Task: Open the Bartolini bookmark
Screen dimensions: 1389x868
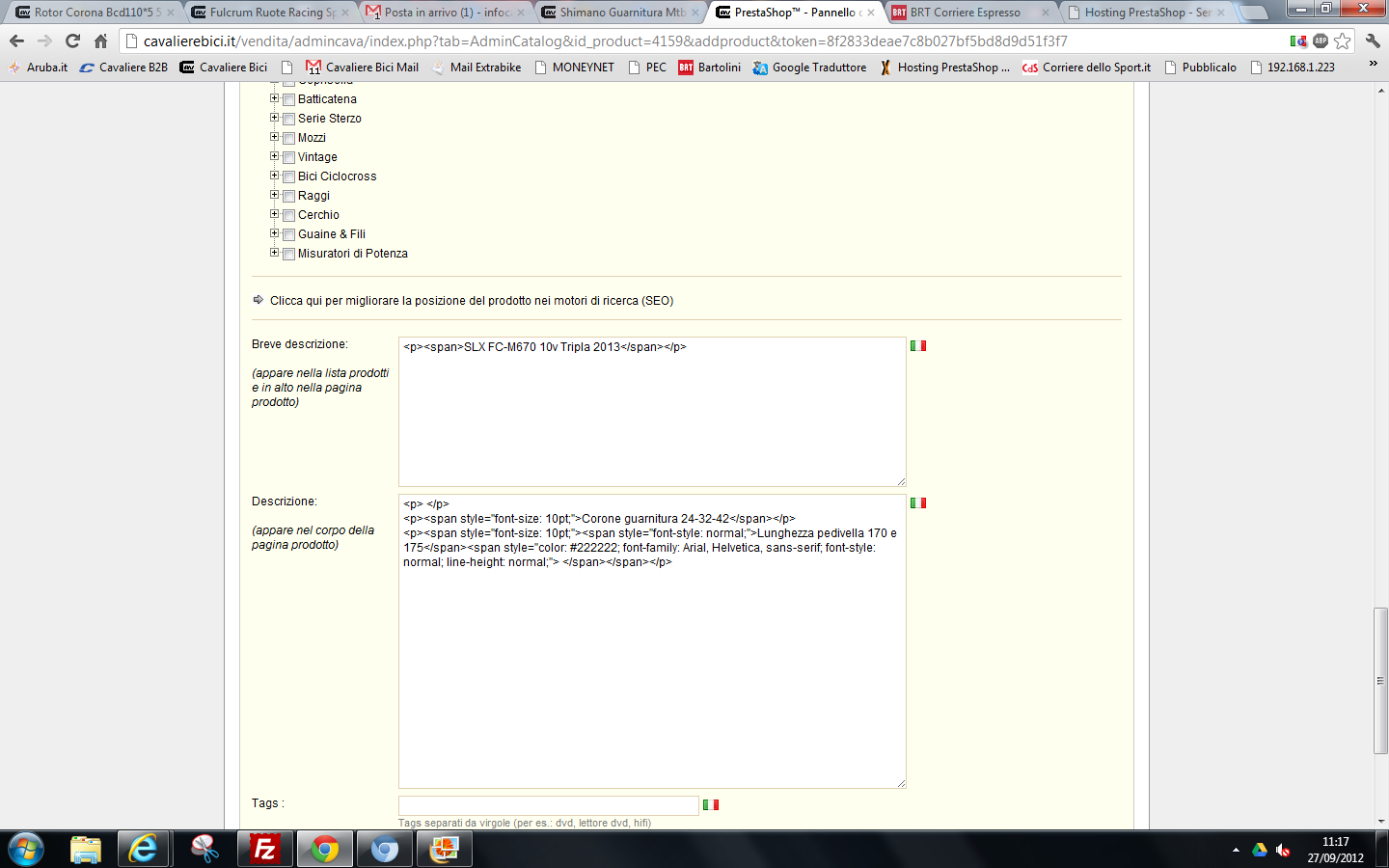Action: click(710, 68)
